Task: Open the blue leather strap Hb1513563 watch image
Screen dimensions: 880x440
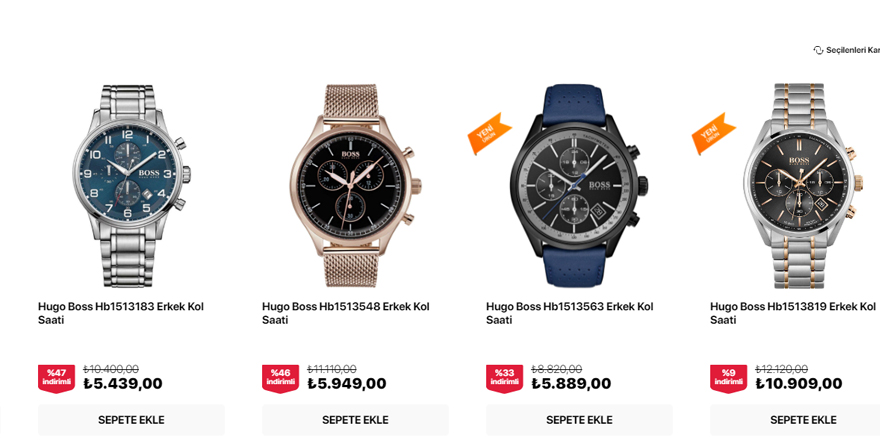Action: (579, 186)
